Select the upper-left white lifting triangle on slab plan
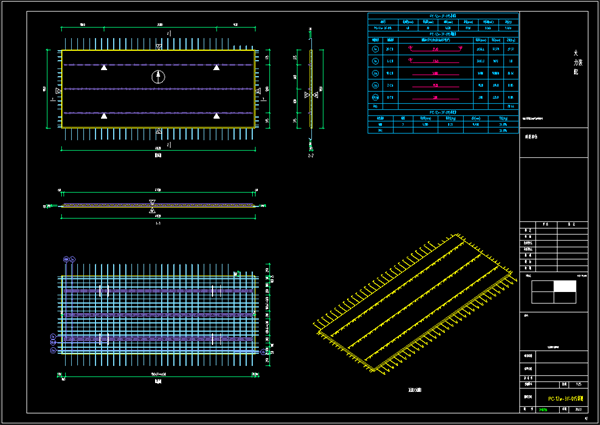The width and height of the screenshot is (600, 425). tap(104, 67)
